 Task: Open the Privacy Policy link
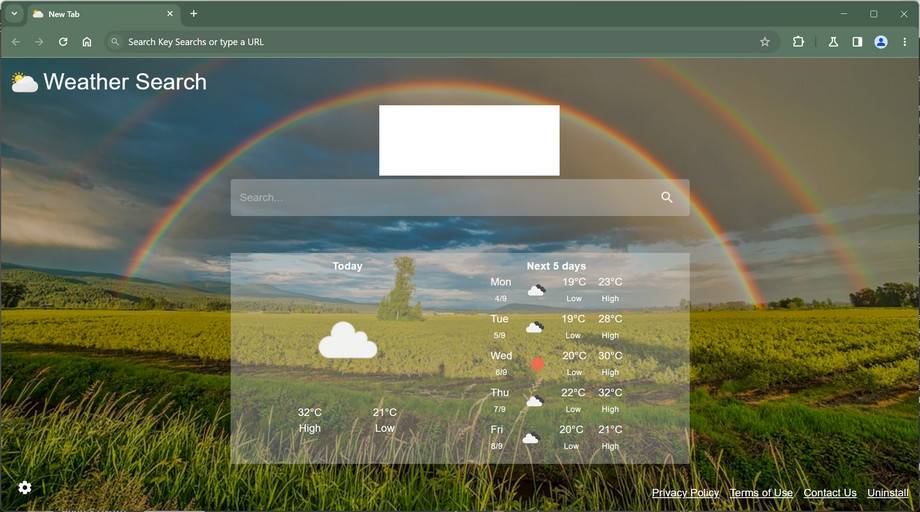click(x=685, y=493)
